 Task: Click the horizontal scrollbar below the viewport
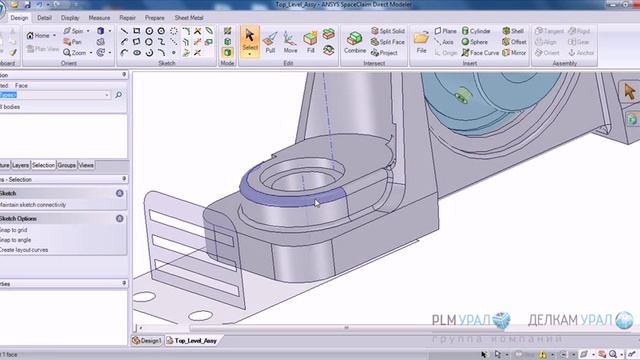pos(346,328)
